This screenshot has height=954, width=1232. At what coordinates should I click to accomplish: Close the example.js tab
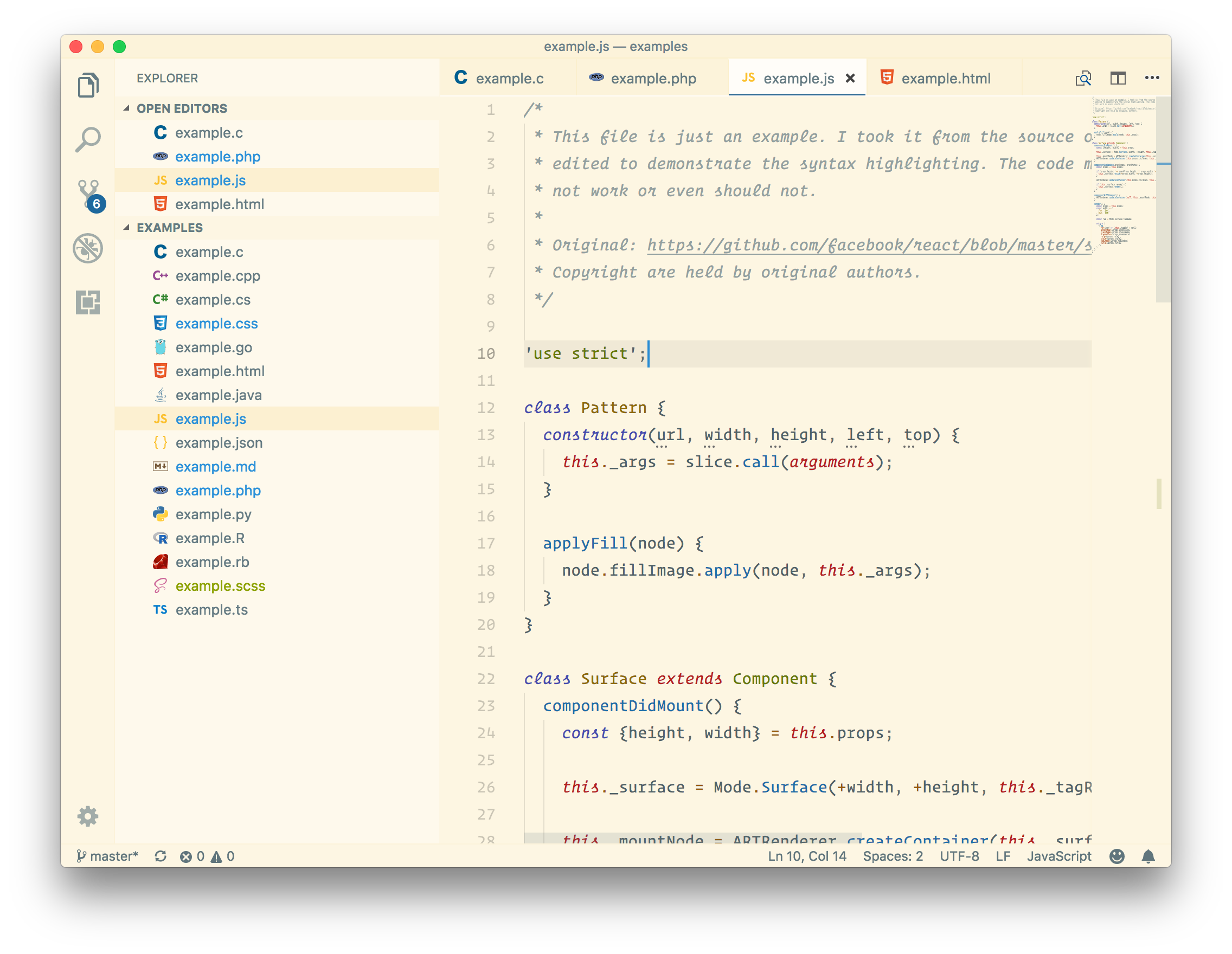(850, 79)
